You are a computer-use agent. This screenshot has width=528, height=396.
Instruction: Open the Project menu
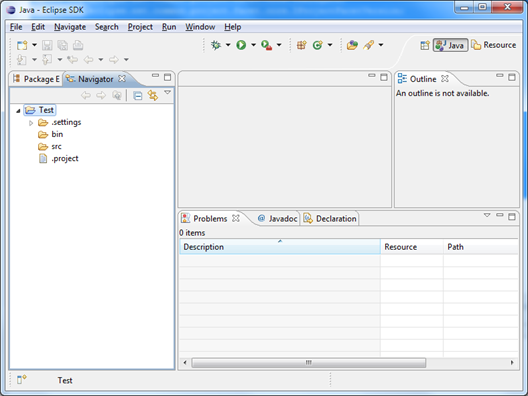140,27
